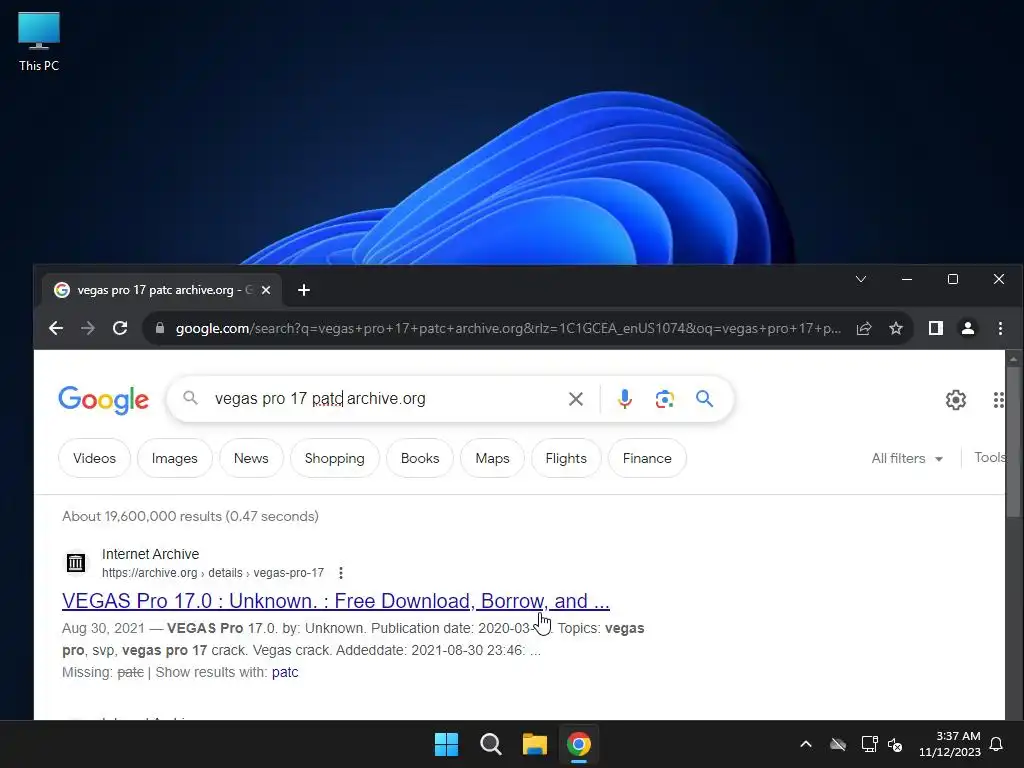Screen dimensions: 1024x768
Task: Show hidden system tray icons
Action: [806, 744]
